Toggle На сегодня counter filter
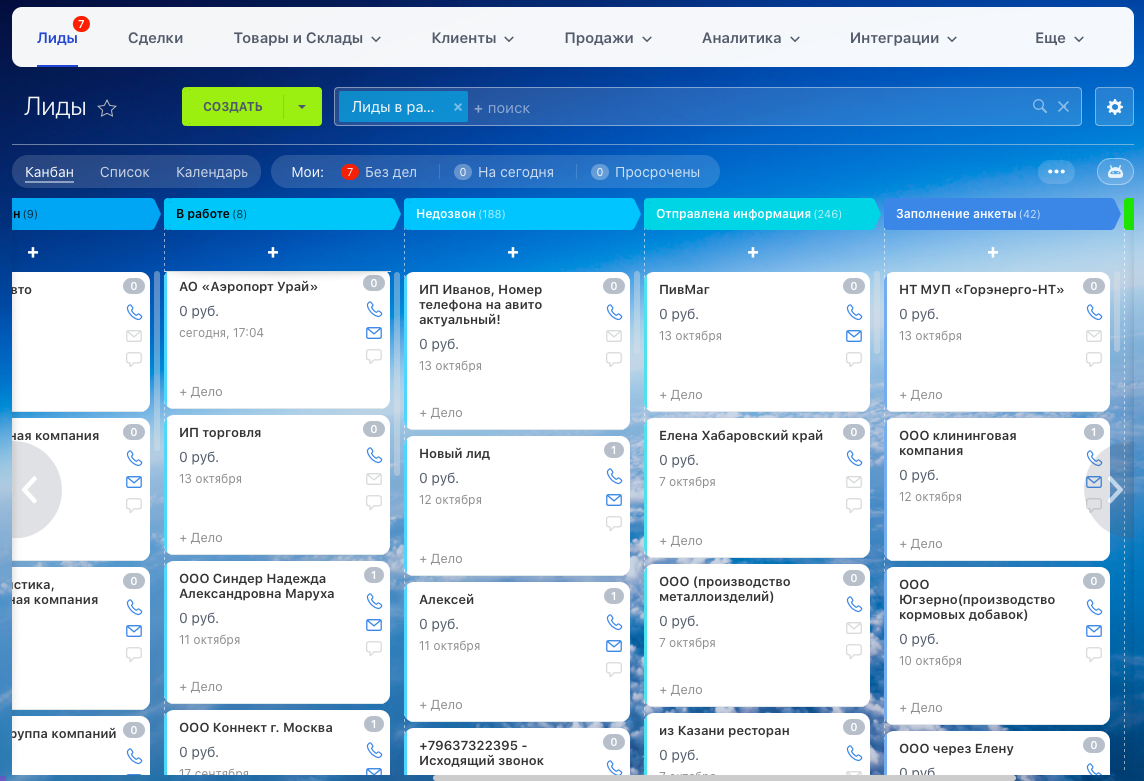This screenshot has height=781, width=1144. pyautogui.click(x=504, y=172)
